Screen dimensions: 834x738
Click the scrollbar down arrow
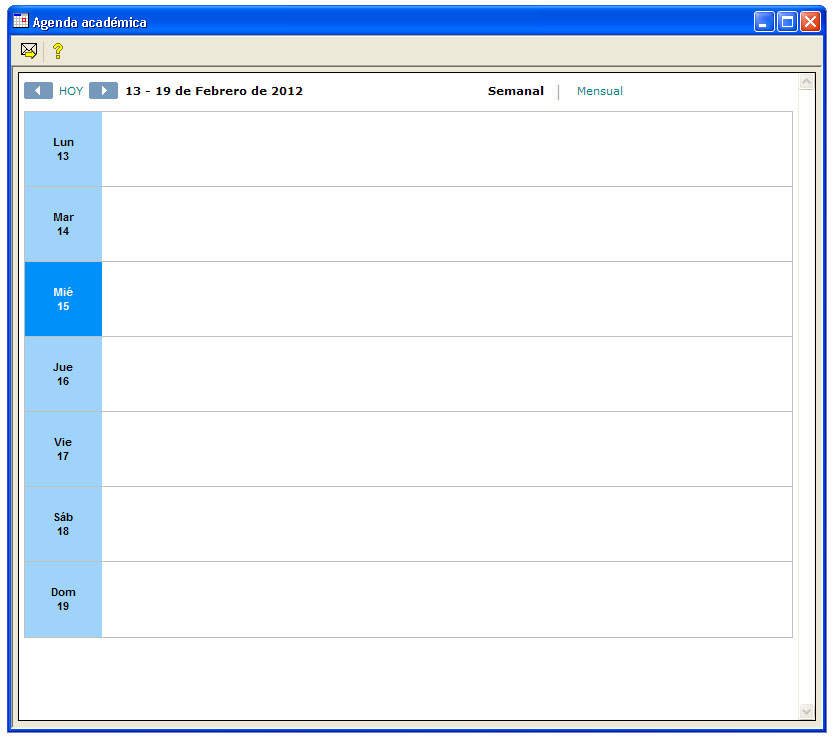coord(806,711)
